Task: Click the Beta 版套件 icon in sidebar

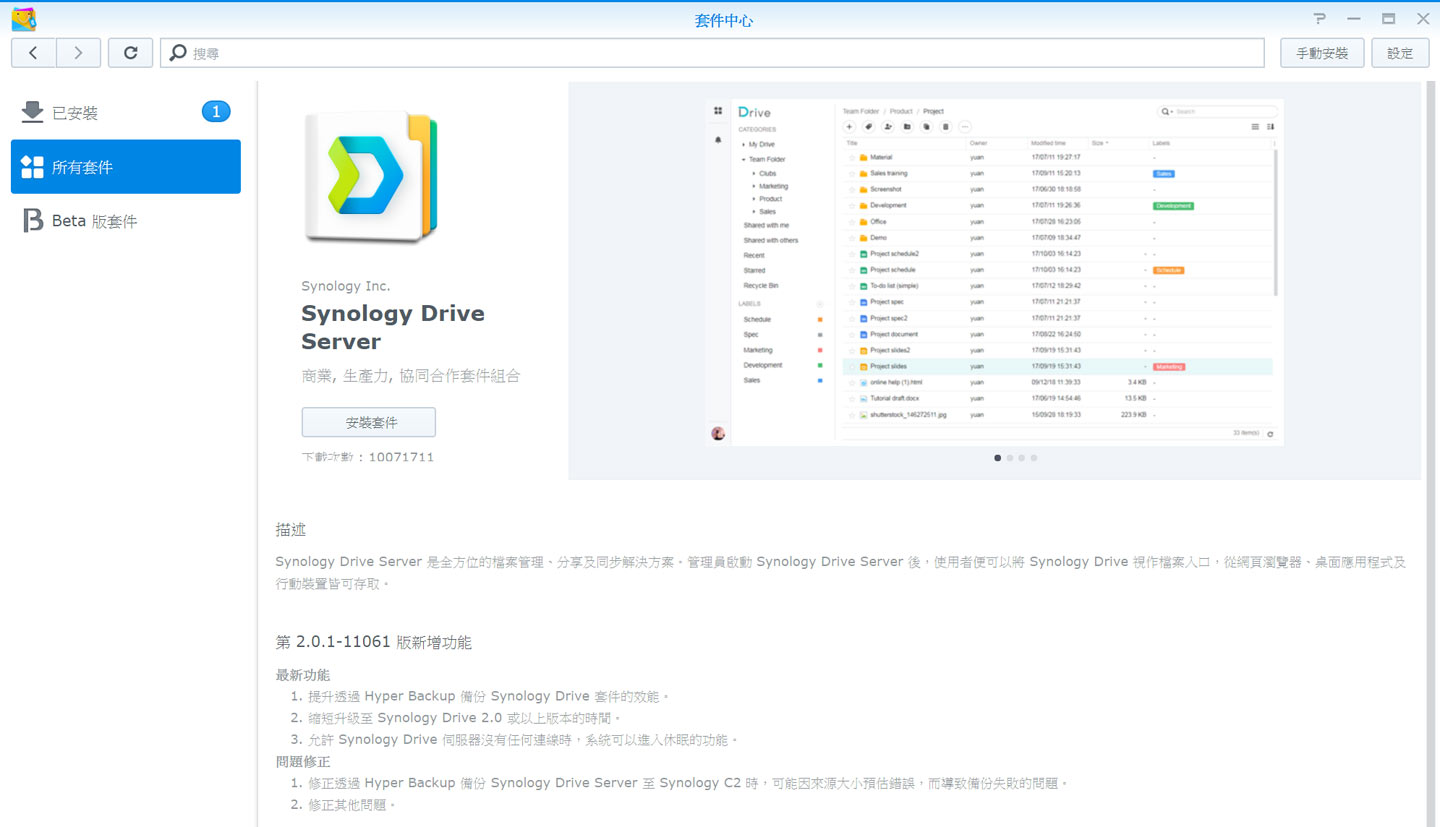Action: tap(32, 221)
